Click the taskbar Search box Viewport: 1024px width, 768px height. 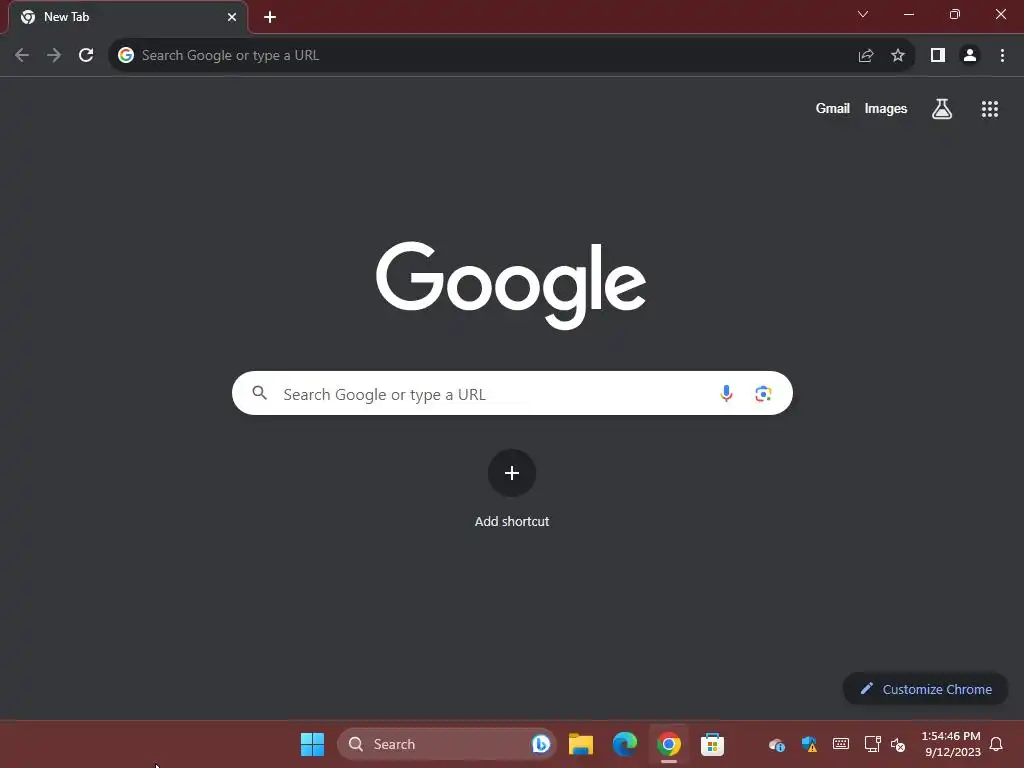[x=446, y=744]
